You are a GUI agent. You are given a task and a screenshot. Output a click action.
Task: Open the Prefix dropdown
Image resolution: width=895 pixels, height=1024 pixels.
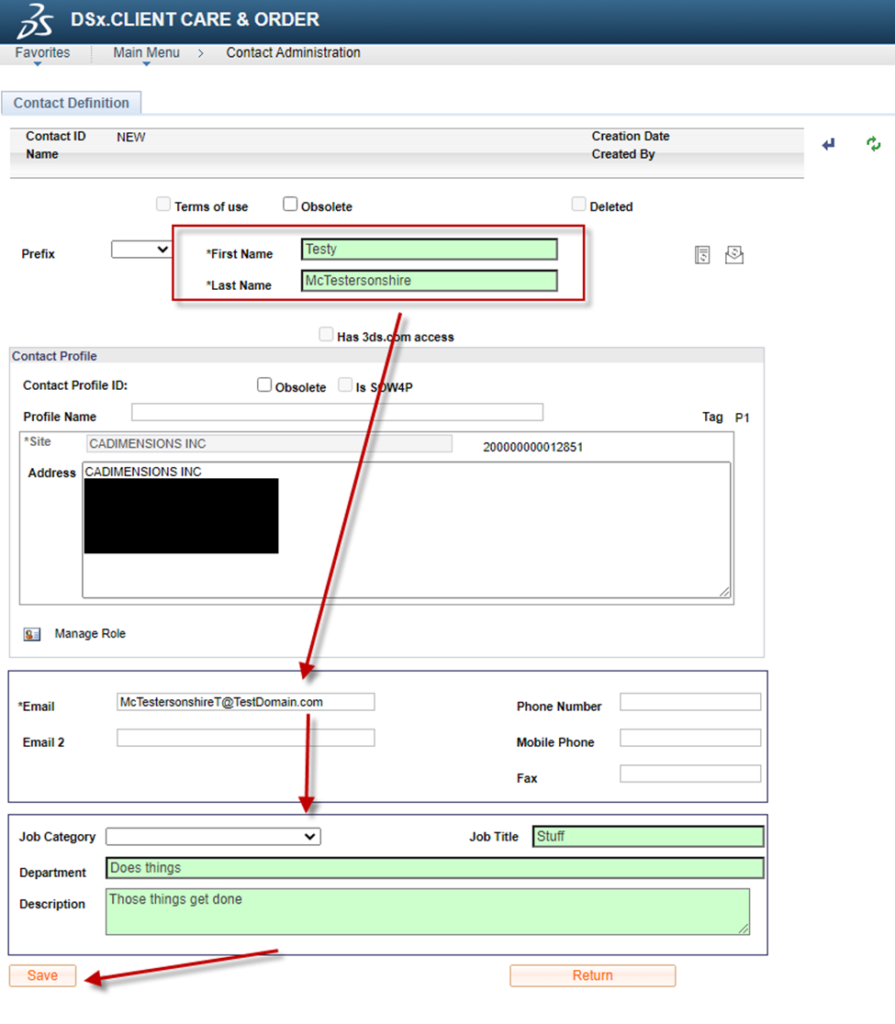(141, 249)
